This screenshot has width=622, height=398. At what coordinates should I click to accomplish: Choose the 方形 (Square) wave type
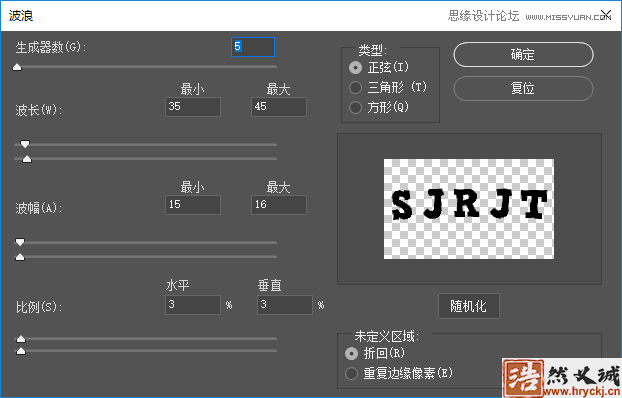[355, 107]
